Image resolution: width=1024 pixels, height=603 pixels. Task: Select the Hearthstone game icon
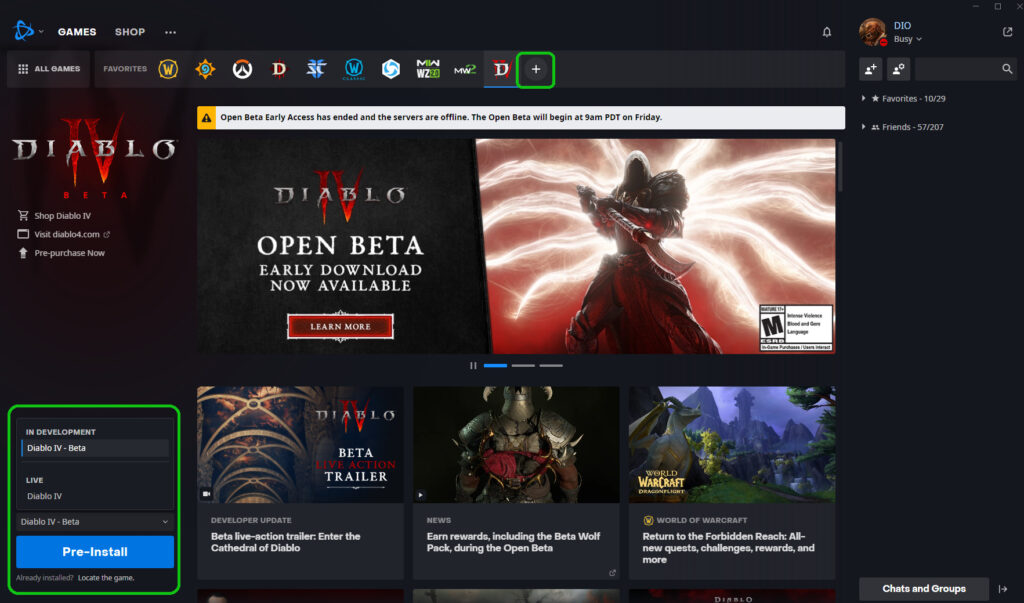coord(204,69)
